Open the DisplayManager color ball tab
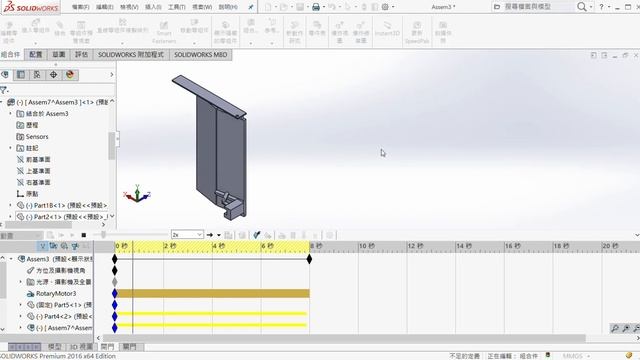 70,75
